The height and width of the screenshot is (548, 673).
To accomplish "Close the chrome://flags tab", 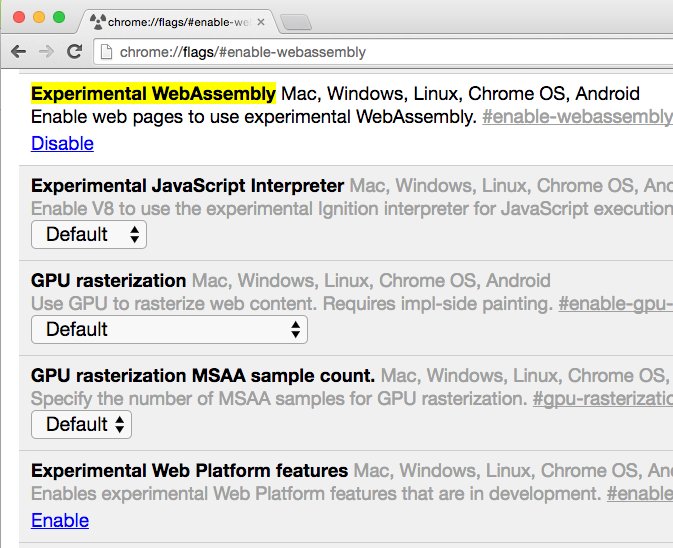I will (x=261, y=22).
